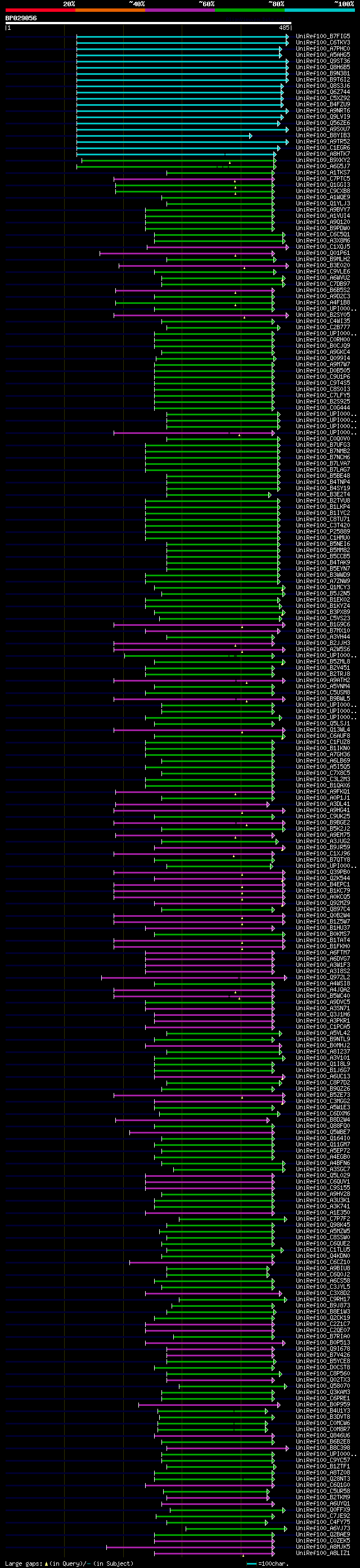Select the UniRef100_C1XQJ5 entry
Screen dimensions: 360x1568
(323, 247)
